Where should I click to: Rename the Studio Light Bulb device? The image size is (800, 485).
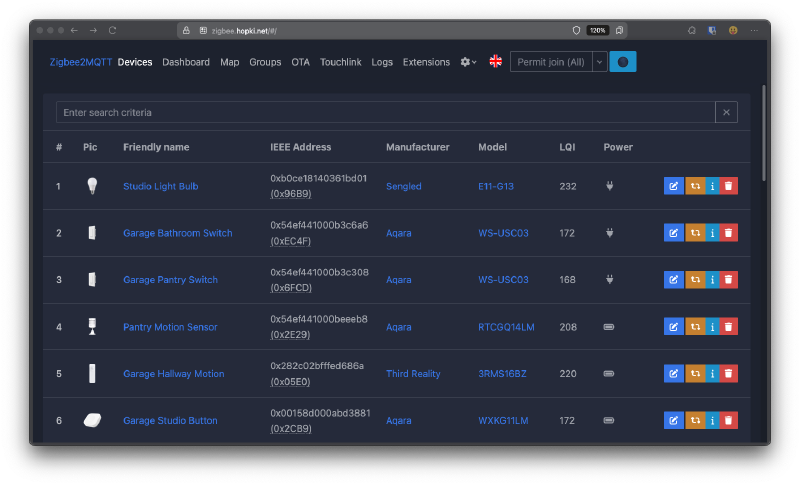(673, 186)
